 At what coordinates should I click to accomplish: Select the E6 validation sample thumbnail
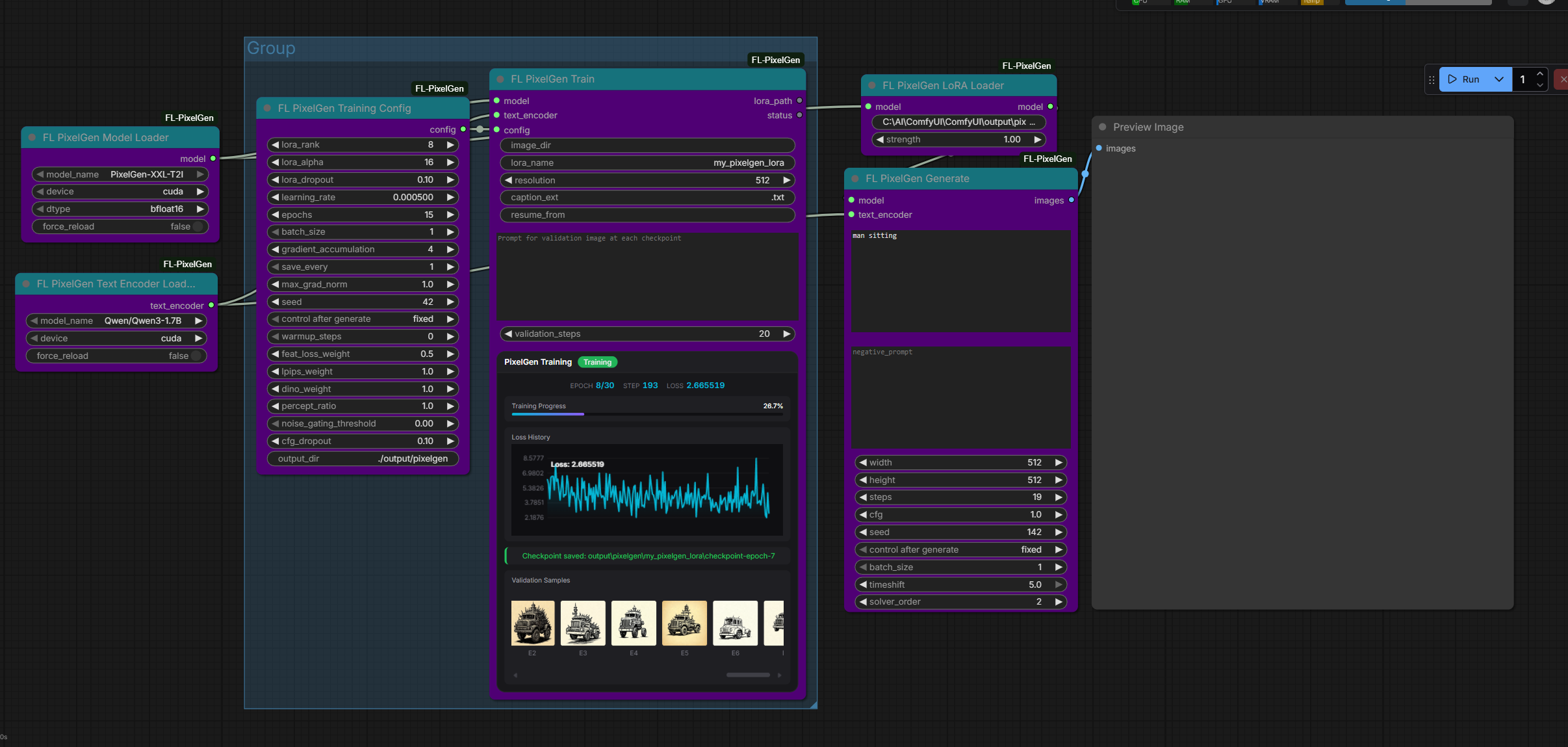pos(735,623)
